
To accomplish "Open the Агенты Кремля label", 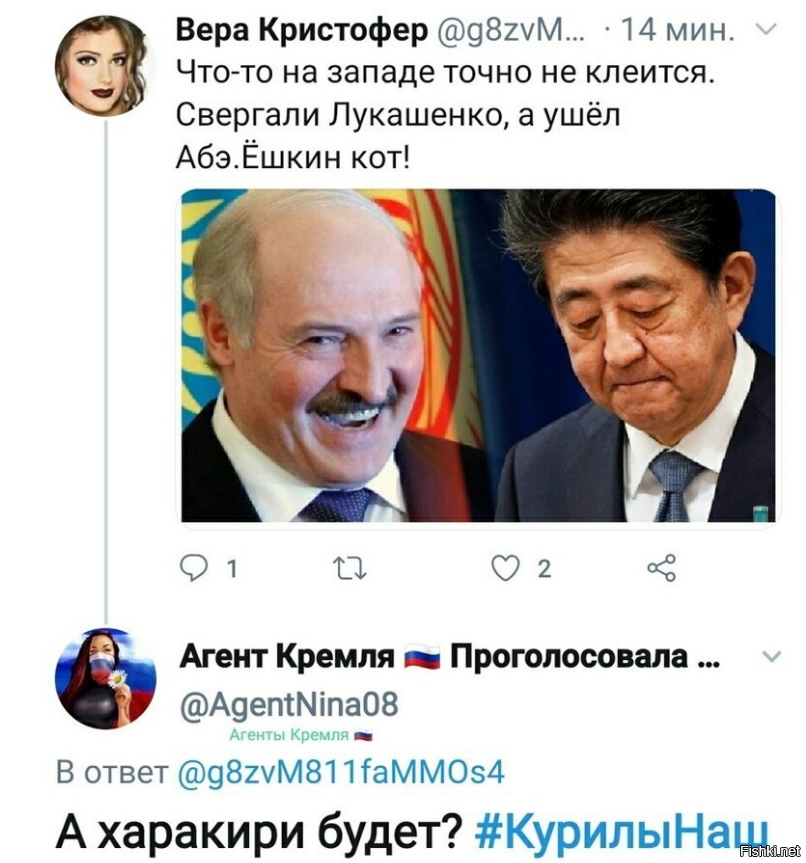I will (289, 735).
